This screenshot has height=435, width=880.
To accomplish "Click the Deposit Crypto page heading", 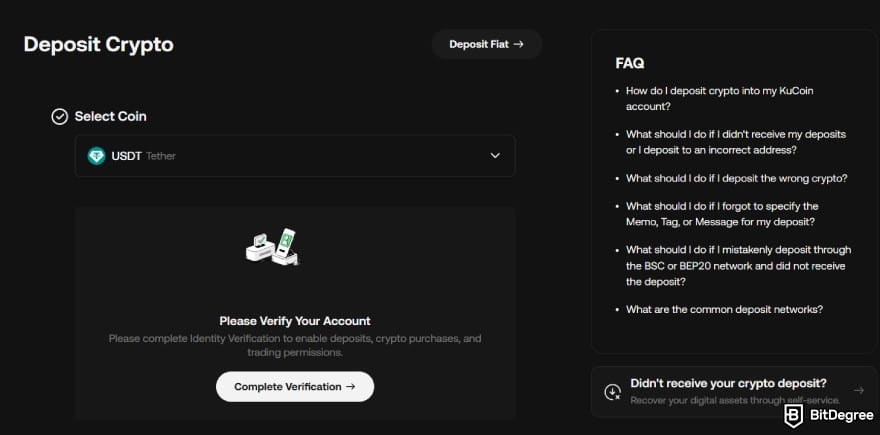I will point(99,45).
